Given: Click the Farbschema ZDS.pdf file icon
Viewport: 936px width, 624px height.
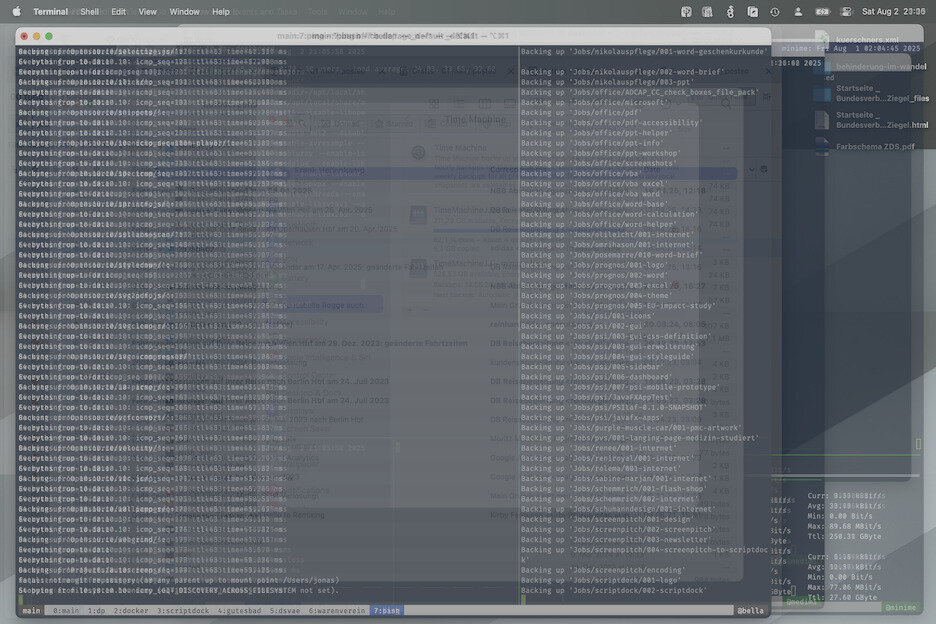Looking at the screenshot, I should pyautogui.click(x=821, y=146).
